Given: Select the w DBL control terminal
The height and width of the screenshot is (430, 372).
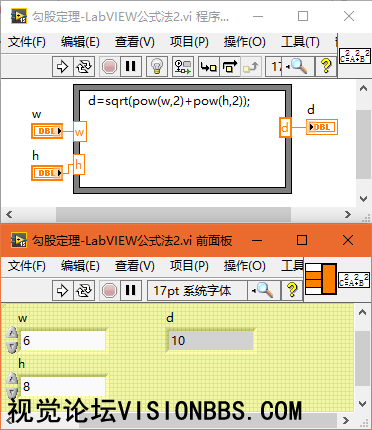Looking at the screenshot, I should 47,131.
